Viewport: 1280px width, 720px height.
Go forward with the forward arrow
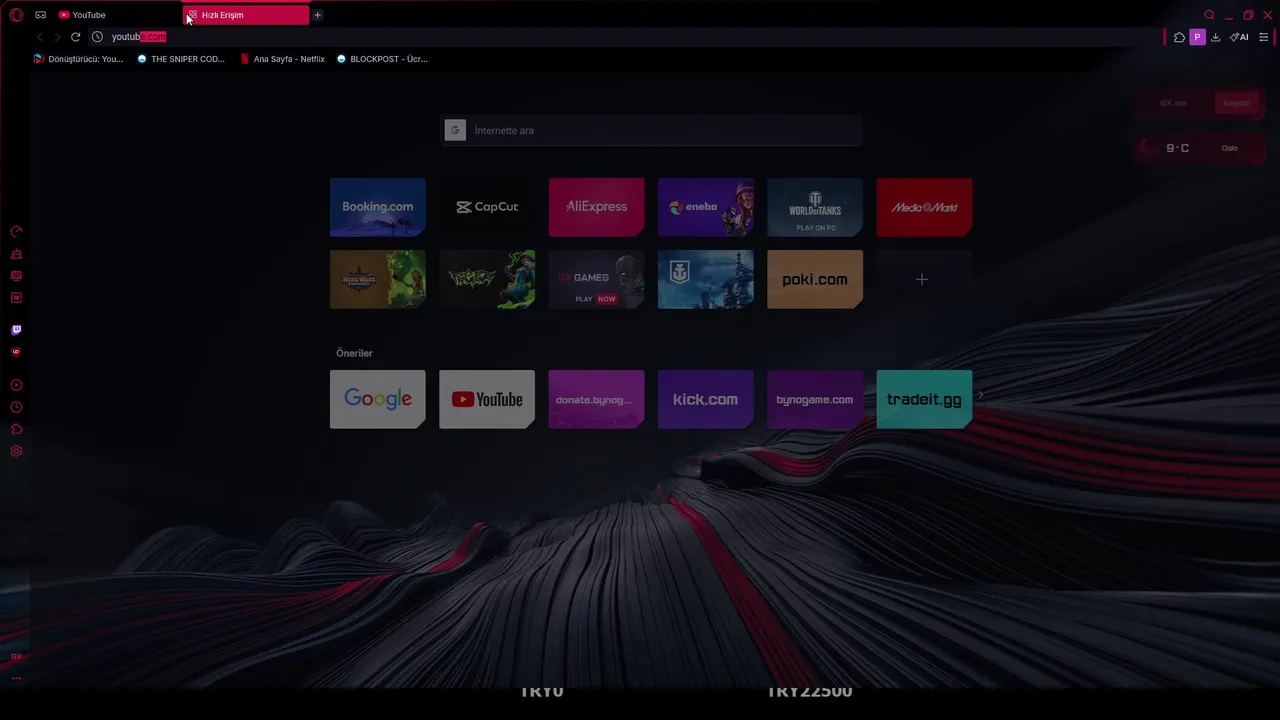point(57,37)
